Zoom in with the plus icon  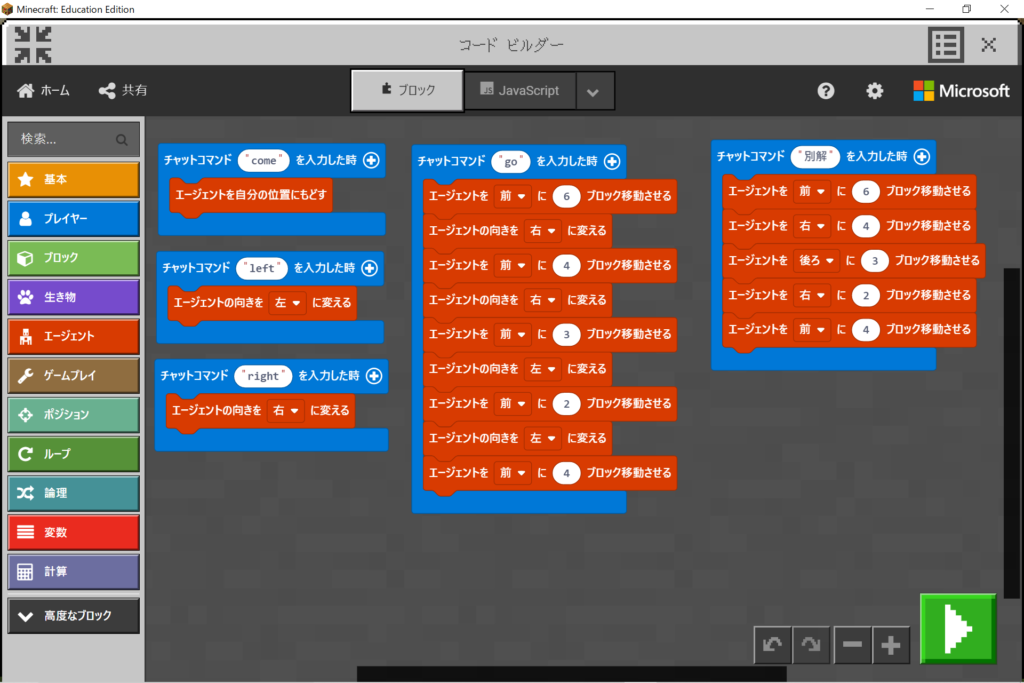[891, 646]
